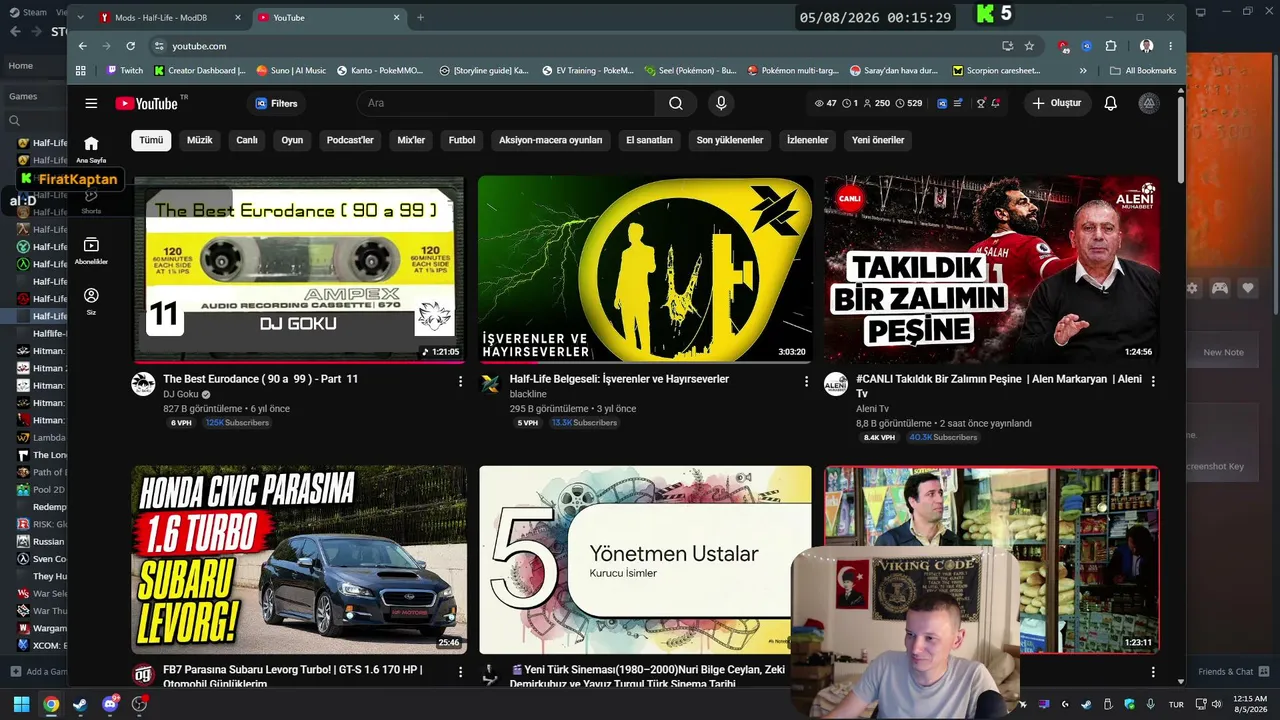
Task: Open more options for The Best Eurodance video
Action: tap(460, 381)
